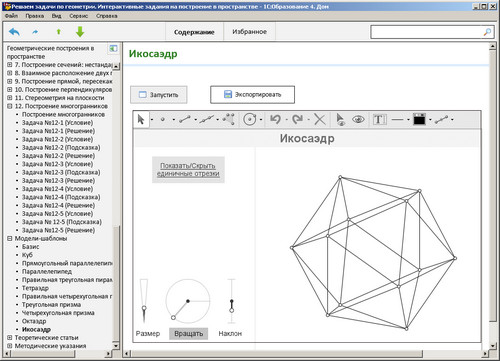Switch to the Содержание tab
This screenshot has width=500, height=361.
click(194, 32)
